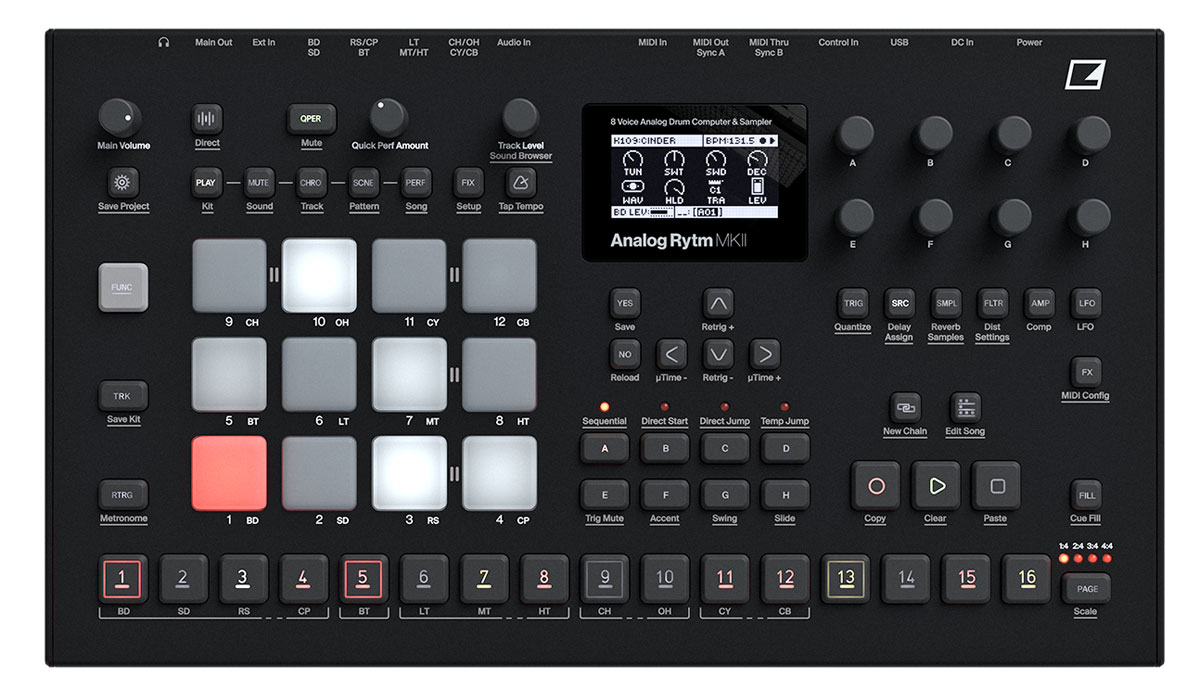Tap the Tap Tempo button

[x=519, y=185]
